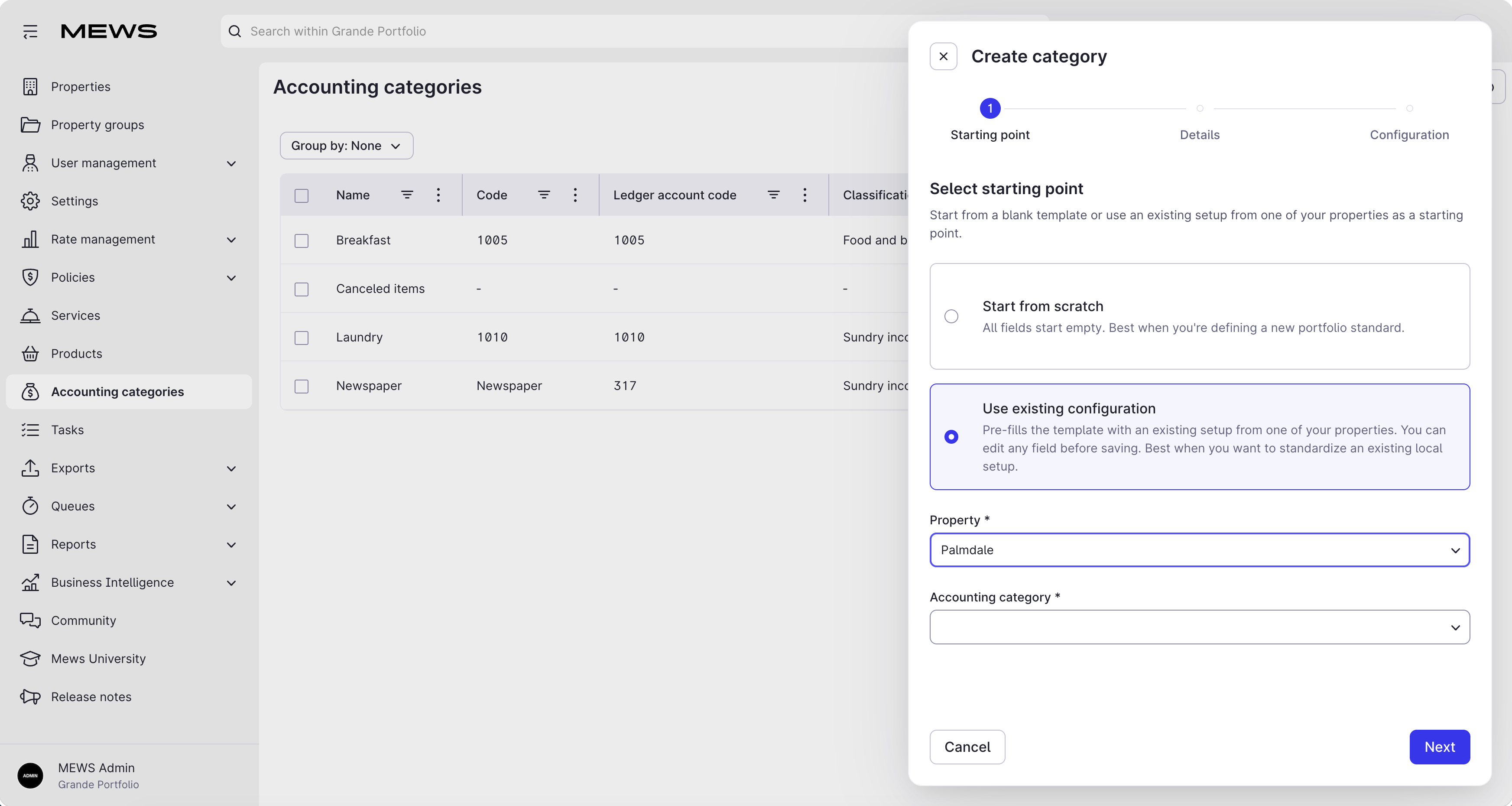
Task: Expand Reports chevron
Action: 231,546
